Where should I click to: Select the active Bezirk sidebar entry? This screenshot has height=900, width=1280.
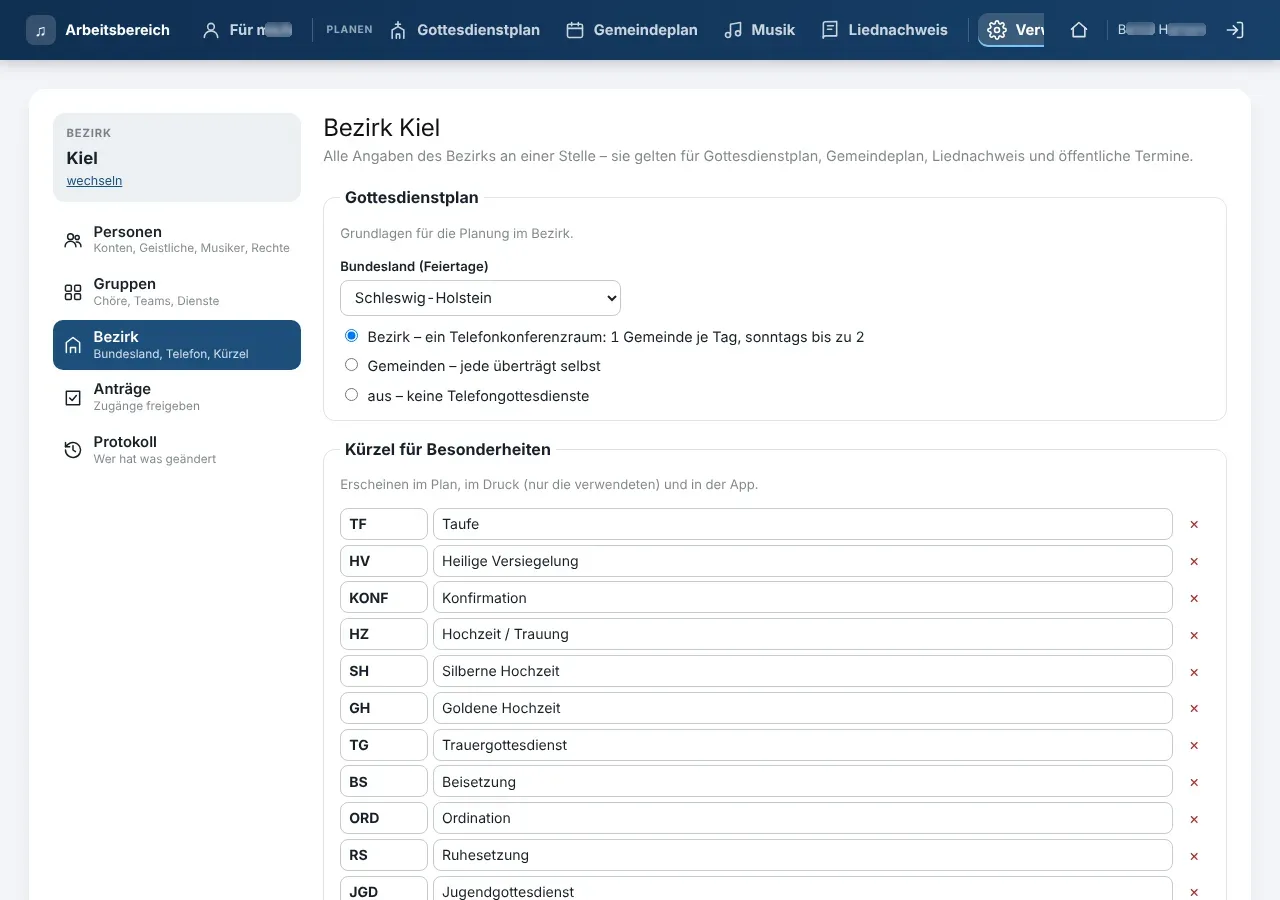click(x=177, y=345)
